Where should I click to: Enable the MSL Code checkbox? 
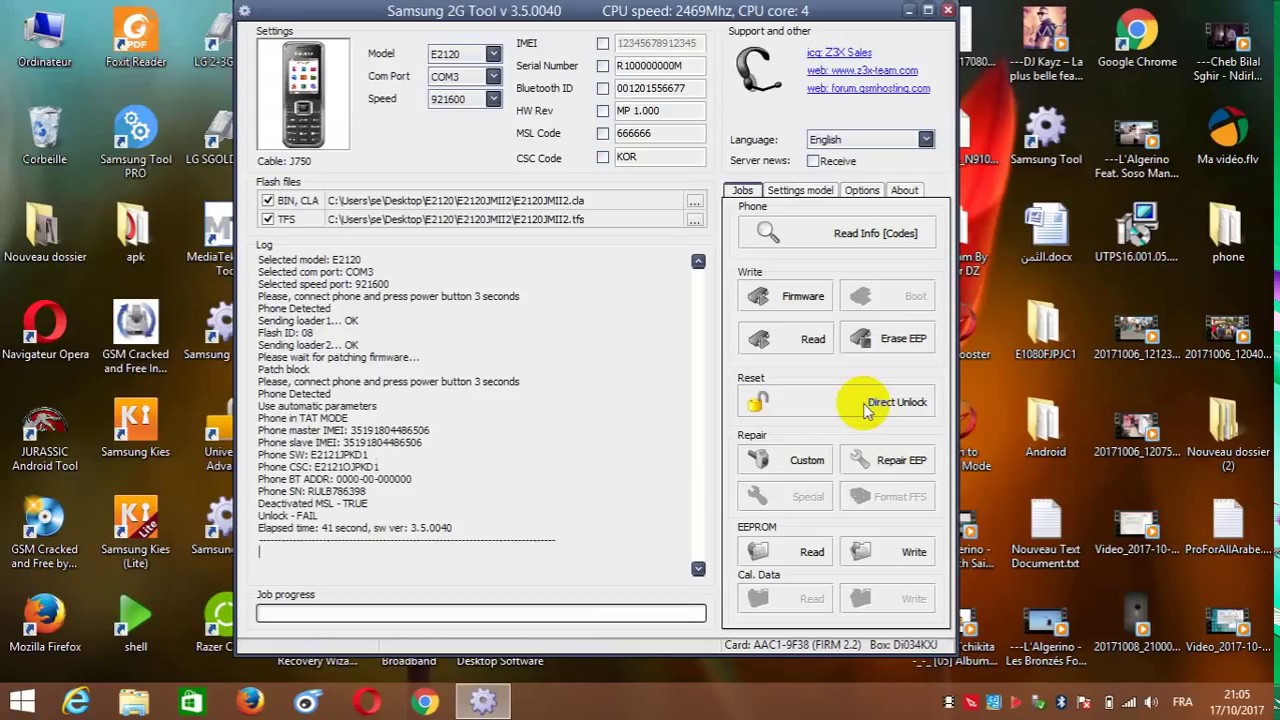(602, 134)
